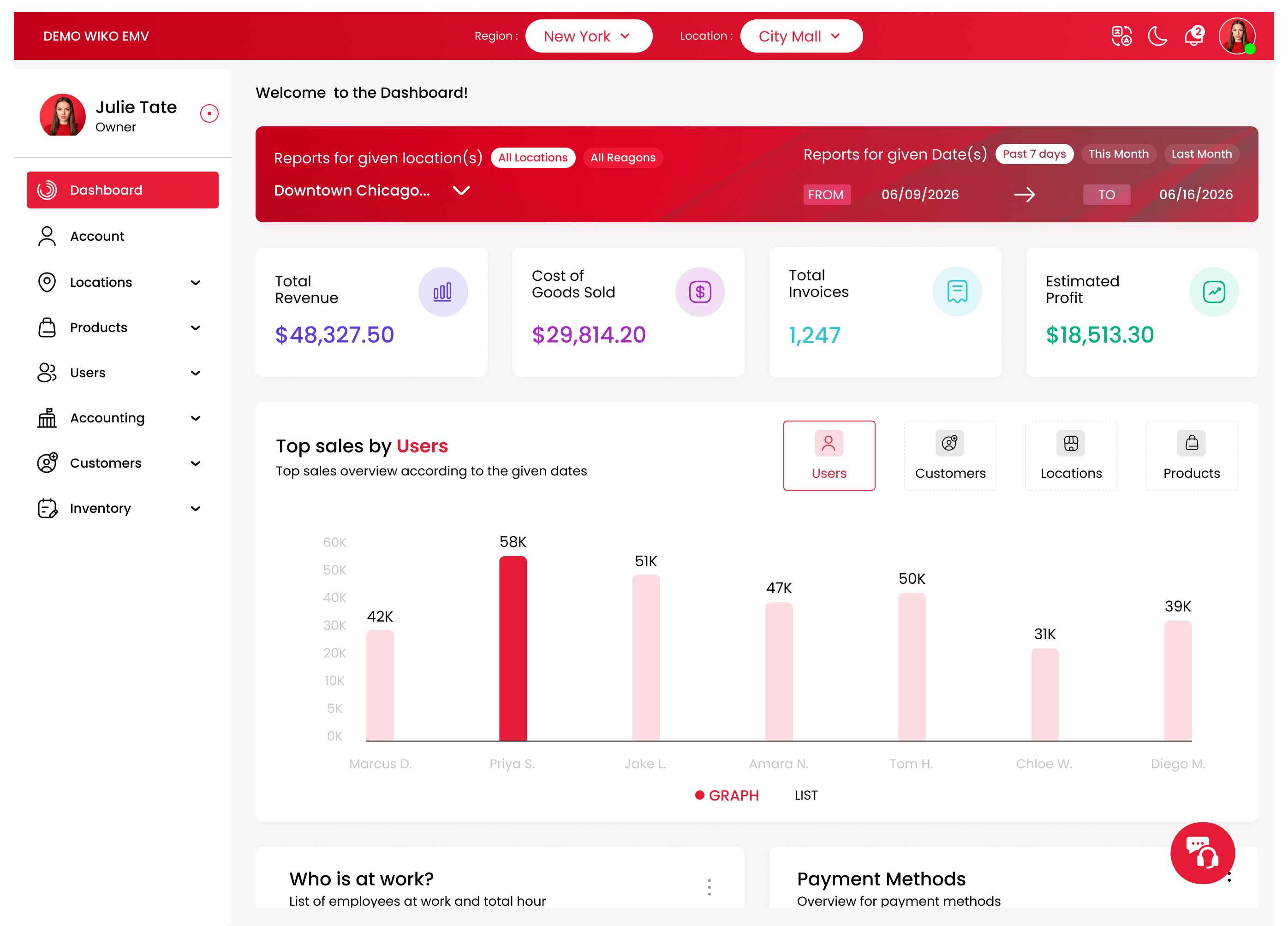Click the FROM date label
Viewport: 1288px width, 926px height.
click(826, 195)
